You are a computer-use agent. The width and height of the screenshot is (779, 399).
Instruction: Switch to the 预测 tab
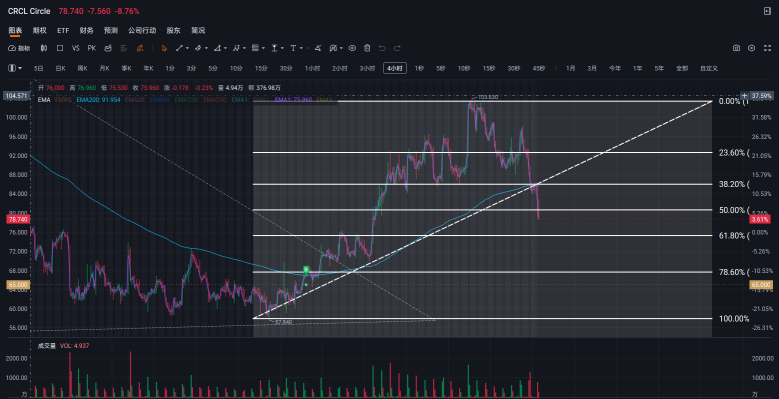pos(111,30)
